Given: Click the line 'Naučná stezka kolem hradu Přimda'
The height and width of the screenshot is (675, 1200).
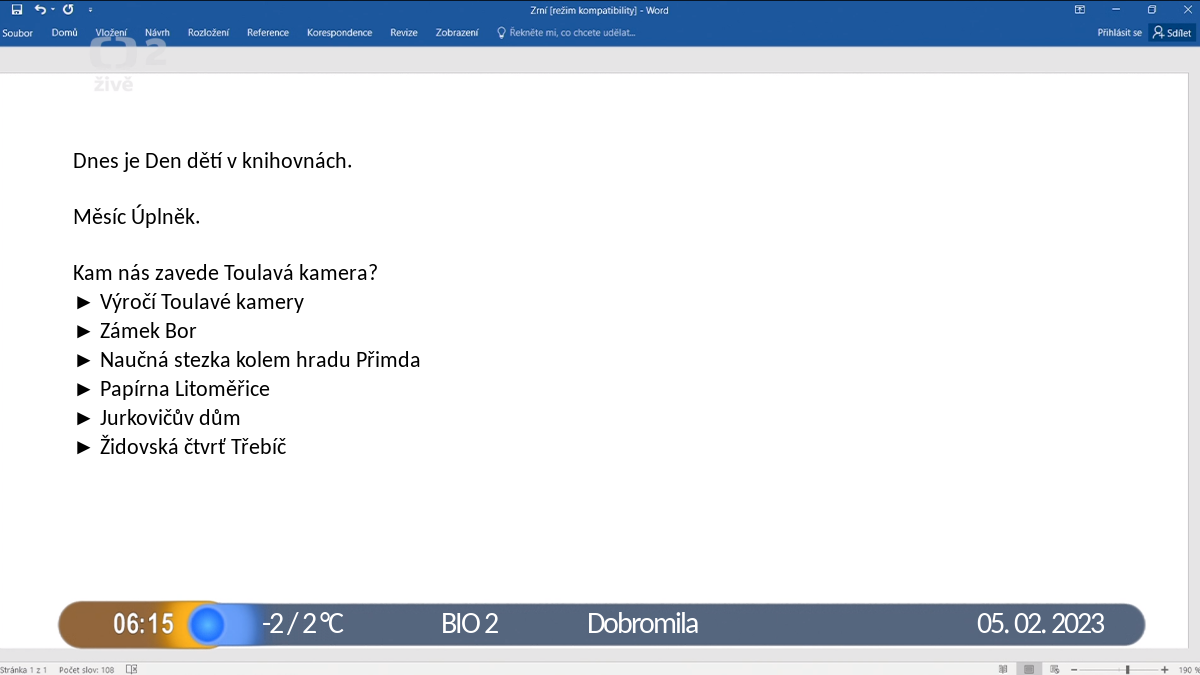Looking at the screenshot, I should [x=247, y=360].
